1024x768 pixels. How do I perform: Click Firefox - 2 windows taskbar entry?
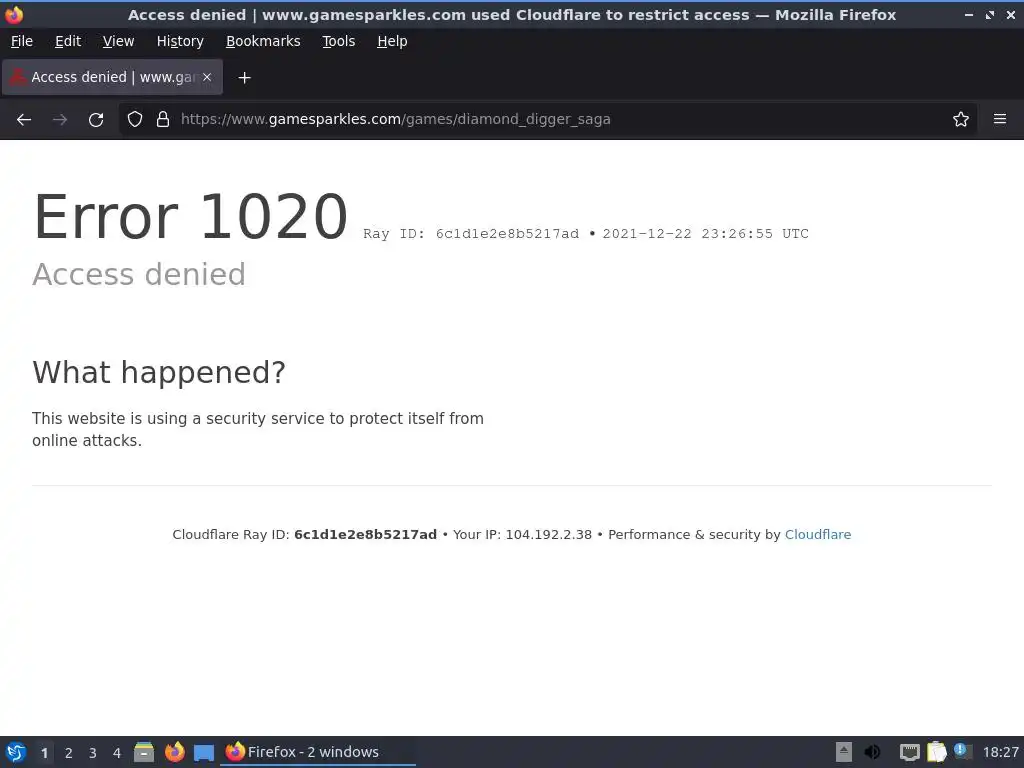click(319, 752)
